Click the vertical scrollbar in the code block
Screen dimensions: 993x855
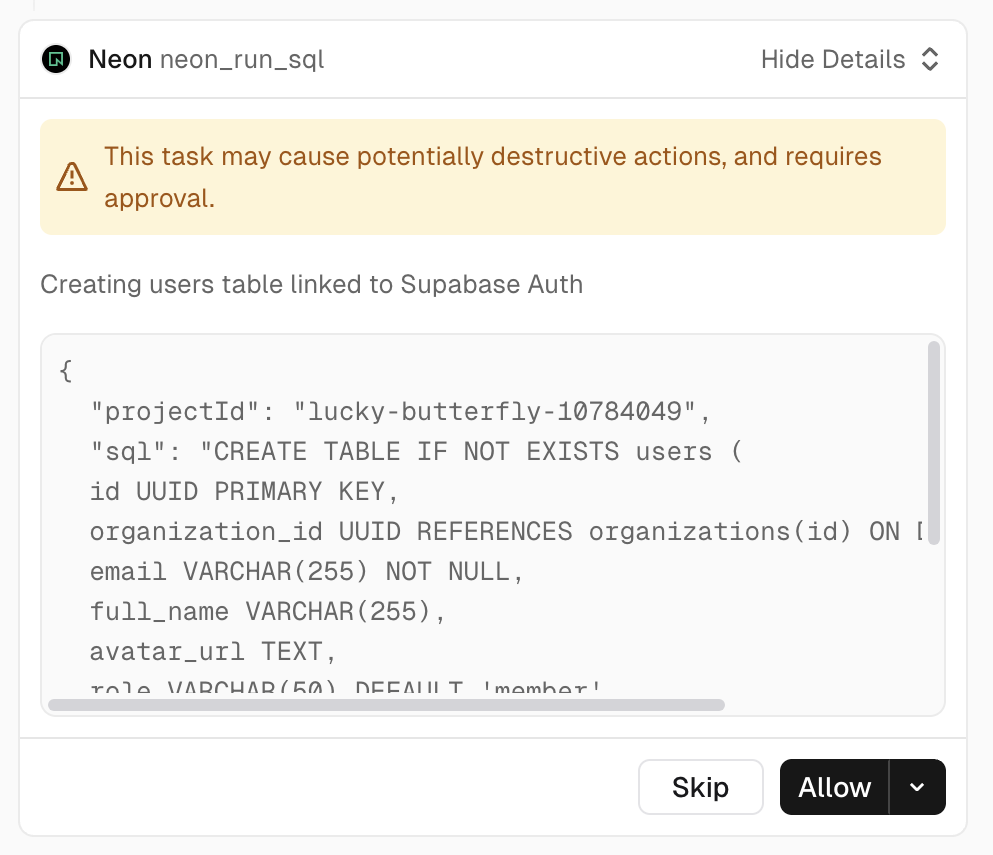tap(933, 443)
